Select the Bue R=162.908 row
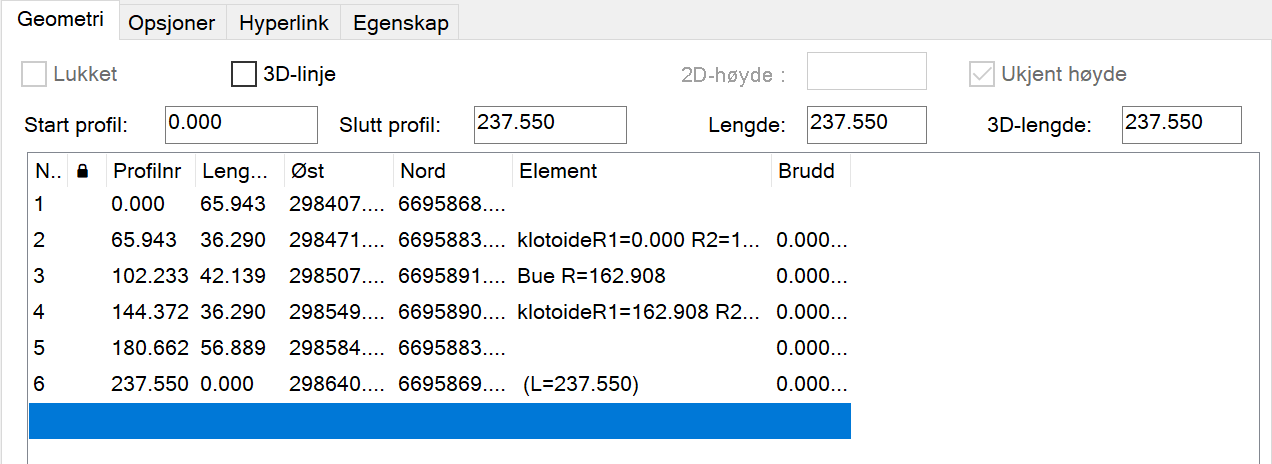This screenshot has height=464, width=1272. click(591, 276)
